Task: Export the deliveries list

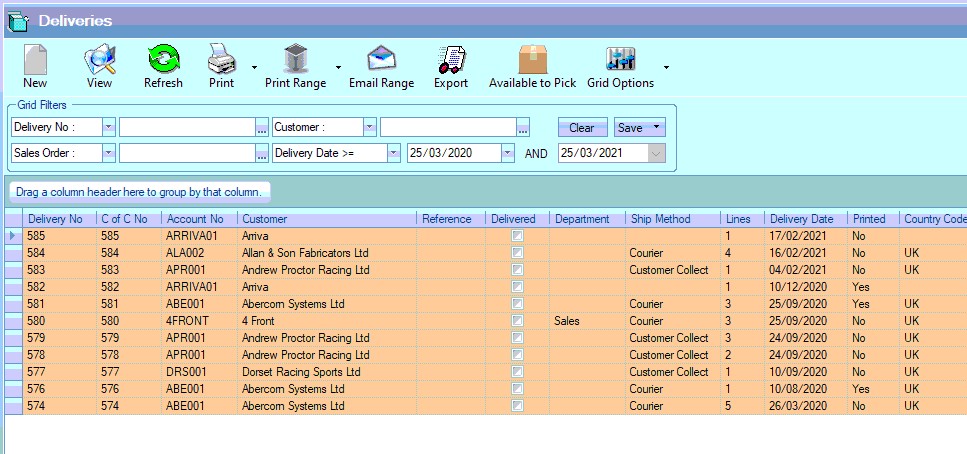Action: click(451, 62)
